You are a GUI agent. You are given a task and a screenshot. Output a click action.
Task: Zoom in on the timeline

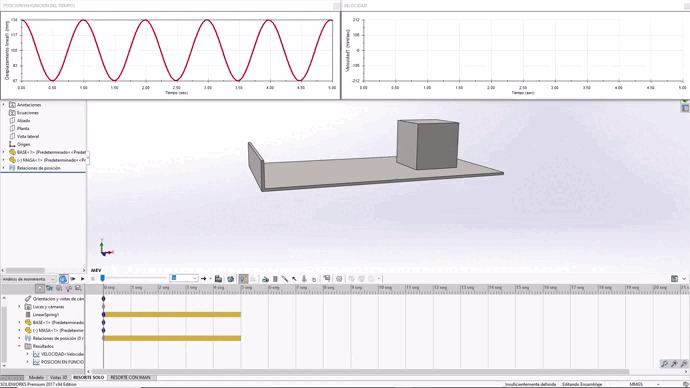[x=674, y=363]
